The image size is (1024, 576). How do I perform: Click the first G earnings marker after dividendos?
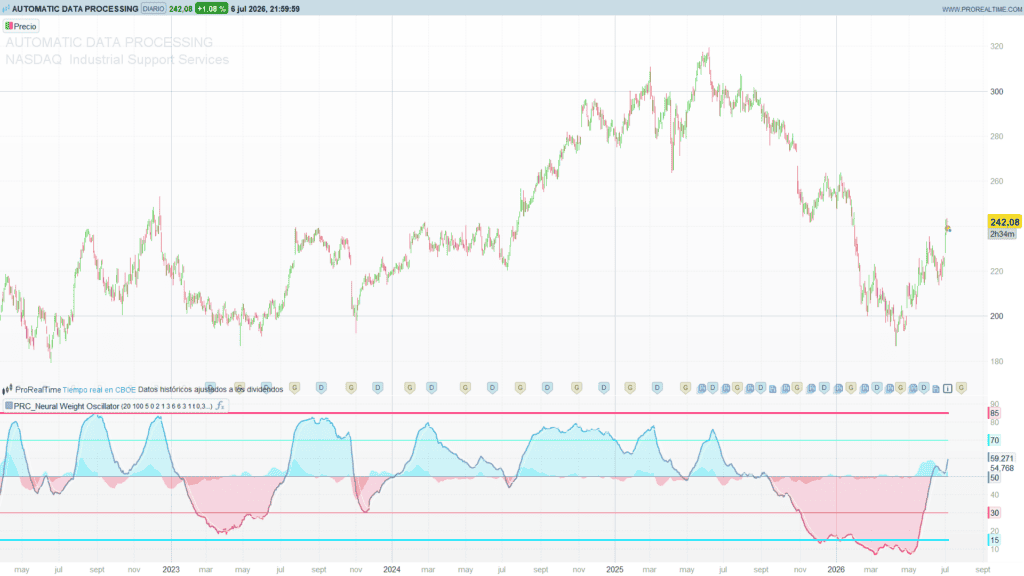point(295,388)
